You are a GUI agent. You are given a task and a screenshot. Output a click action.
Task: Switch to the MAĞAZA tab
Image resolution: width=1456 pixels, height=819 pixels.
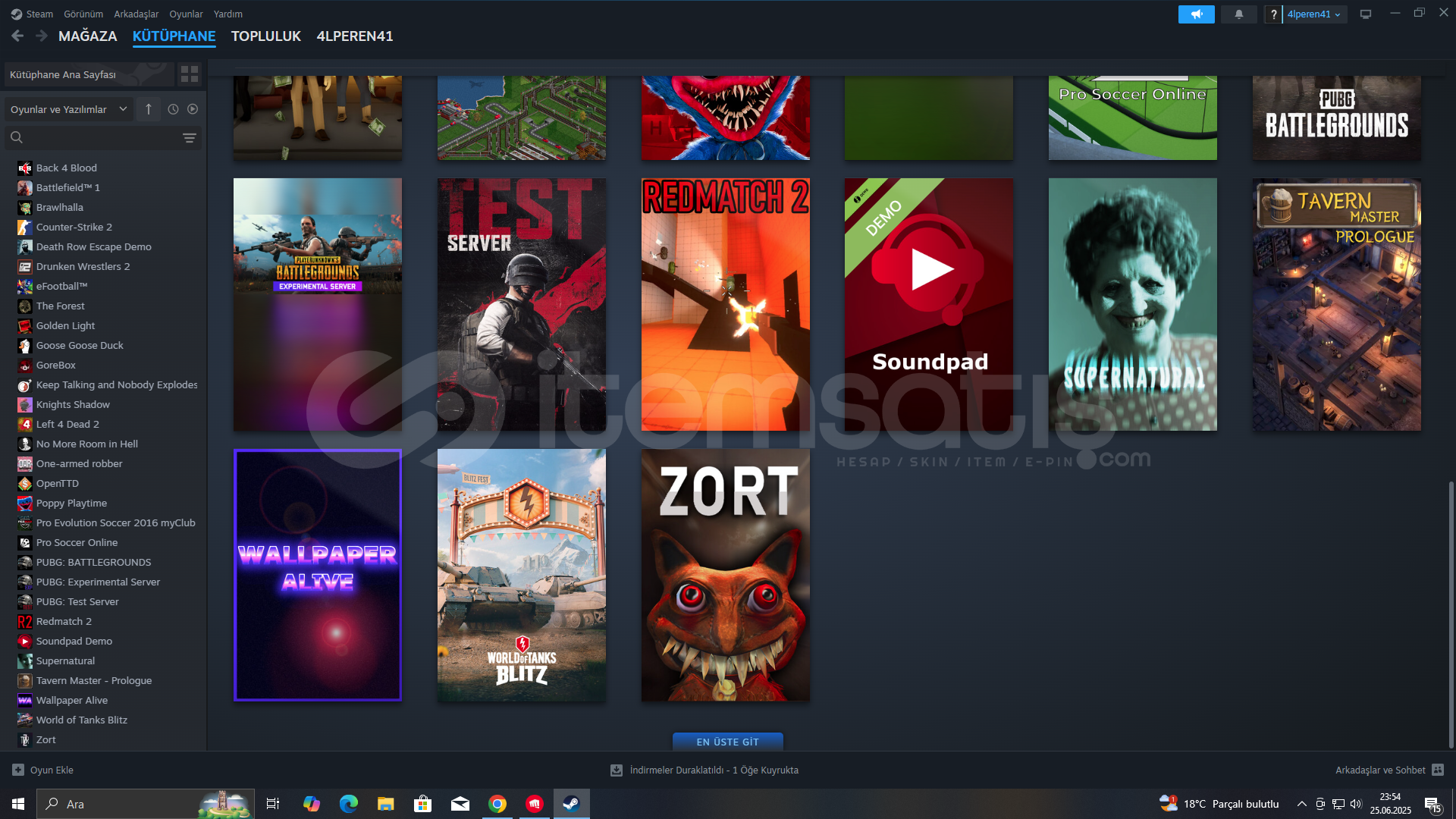tap(88, 36)
